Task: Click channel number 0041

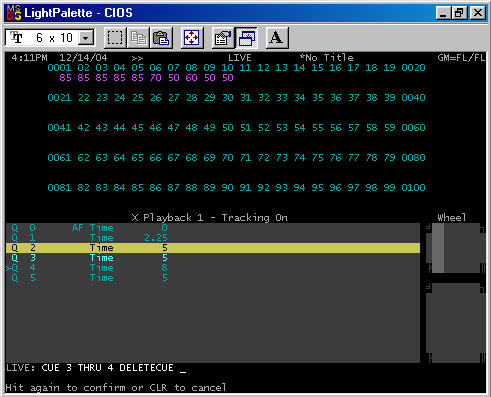Action: 59,128
